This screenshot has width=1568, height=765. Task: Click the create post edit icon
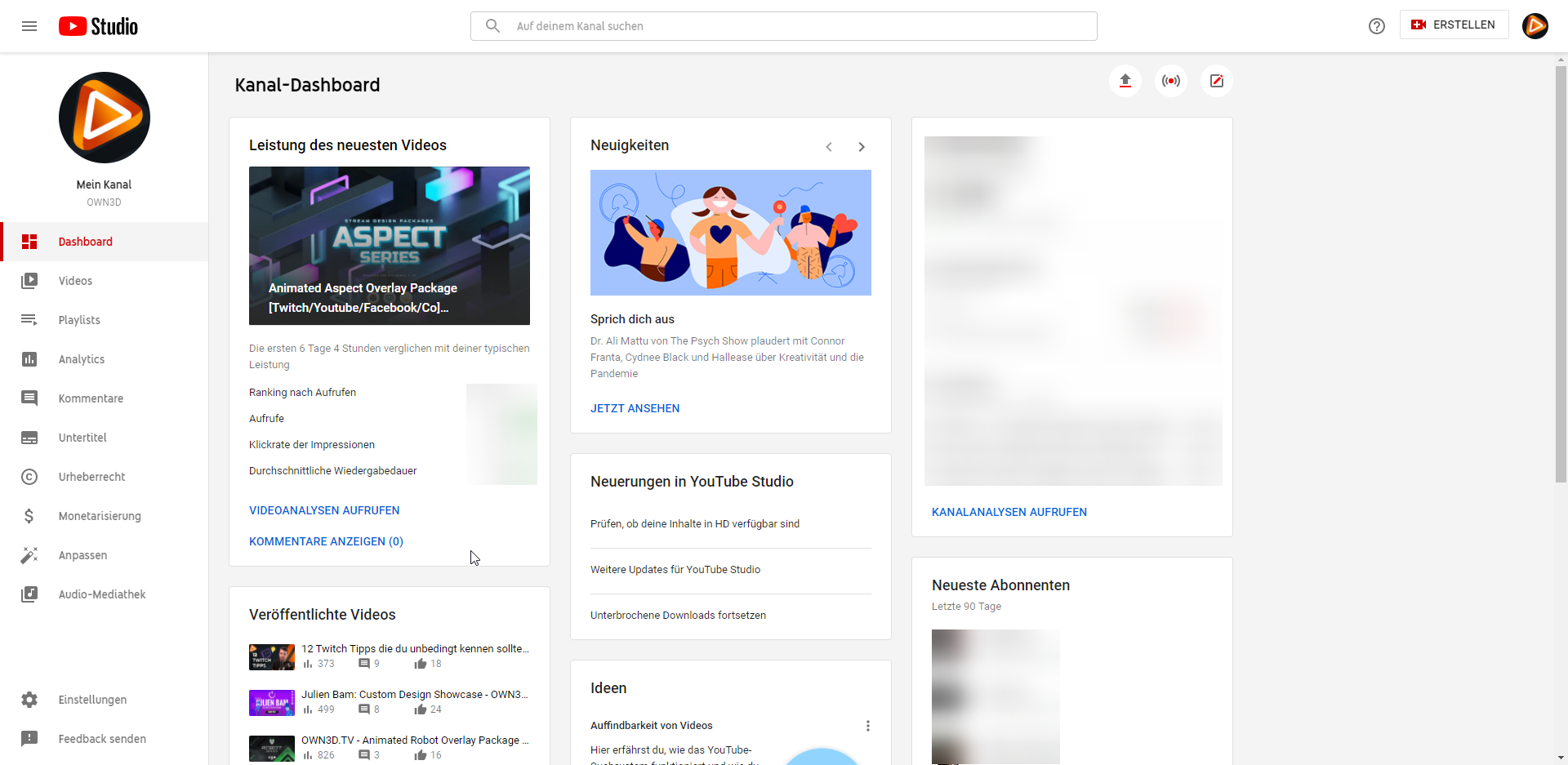point(1216,81)
